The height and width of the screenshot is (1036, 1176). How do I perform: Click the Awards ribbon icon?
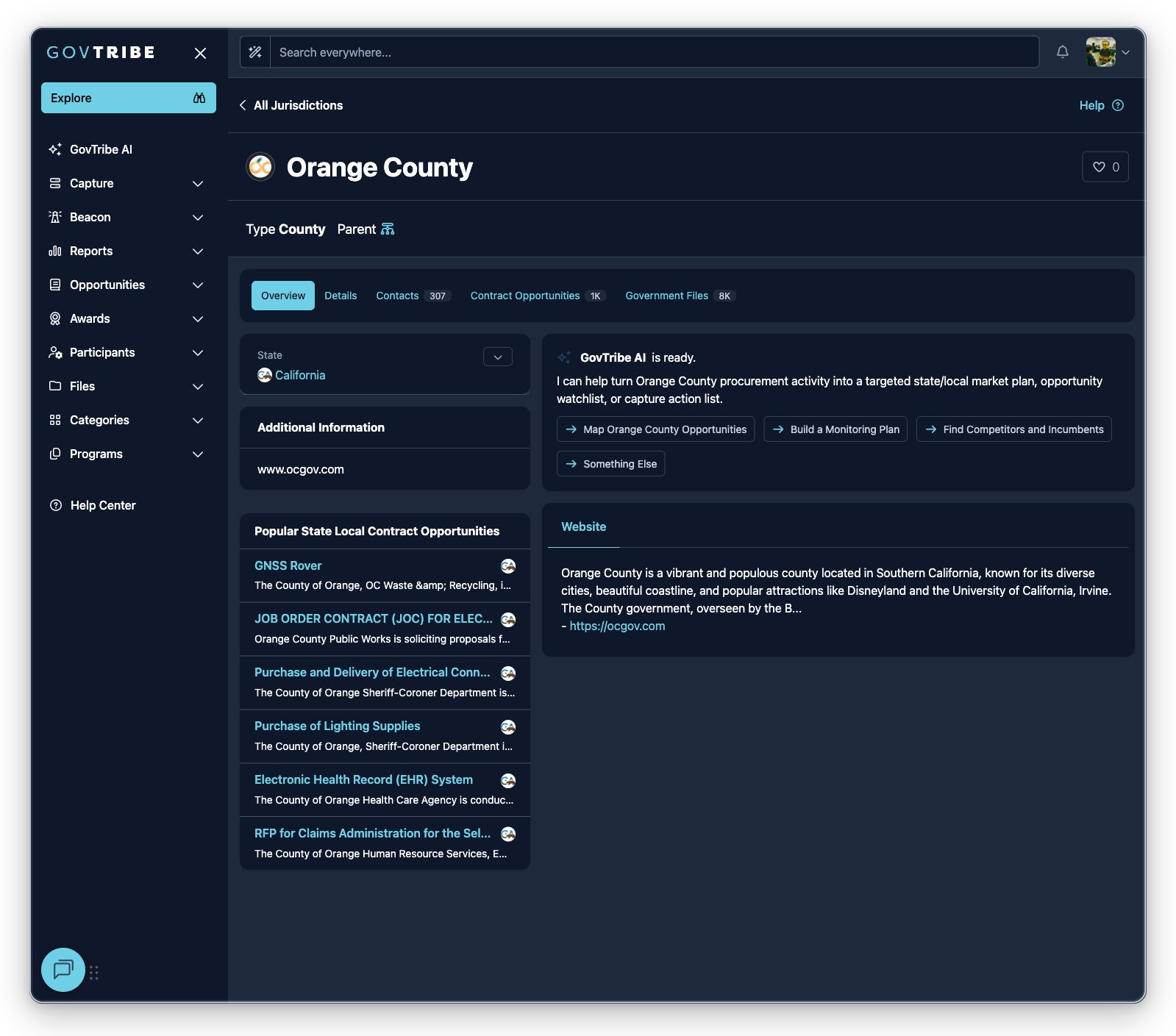[x=55, y=318]
